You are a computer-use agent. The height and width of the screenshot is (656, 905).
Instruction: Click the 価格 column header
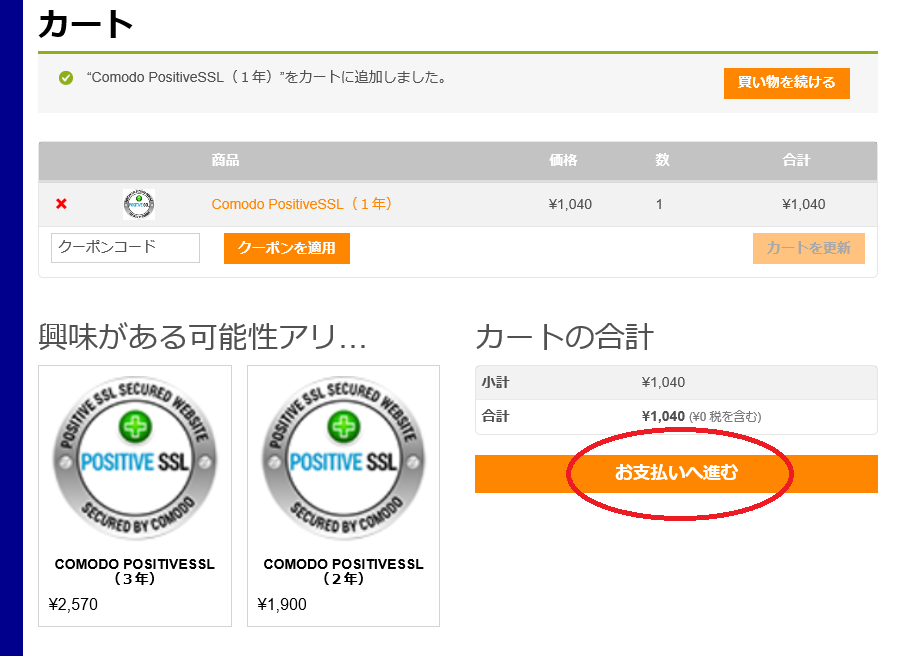pyautogui.click(x=563, y=160)
